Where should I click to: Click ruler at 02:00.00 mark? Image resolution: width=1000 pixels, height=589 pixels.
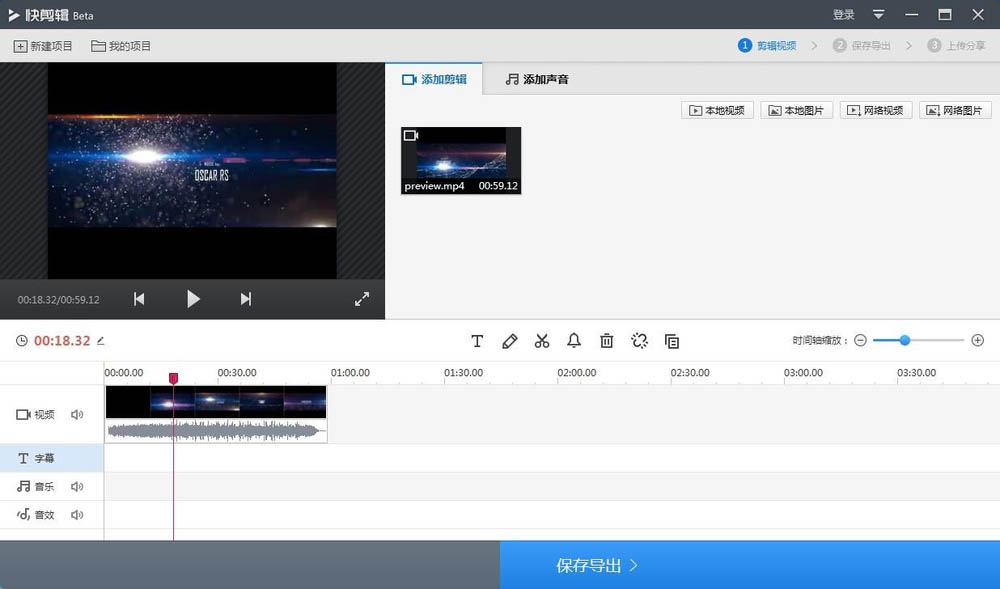coord(577,373)
